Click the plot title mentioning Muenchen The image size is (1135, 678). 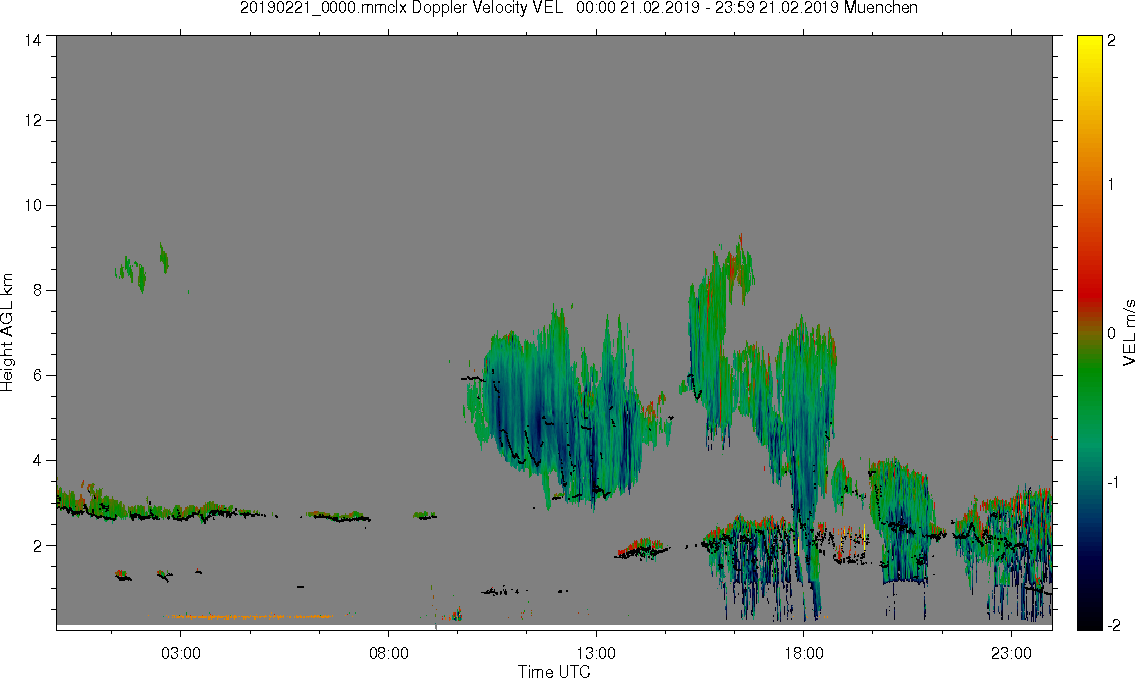[578, 8]
